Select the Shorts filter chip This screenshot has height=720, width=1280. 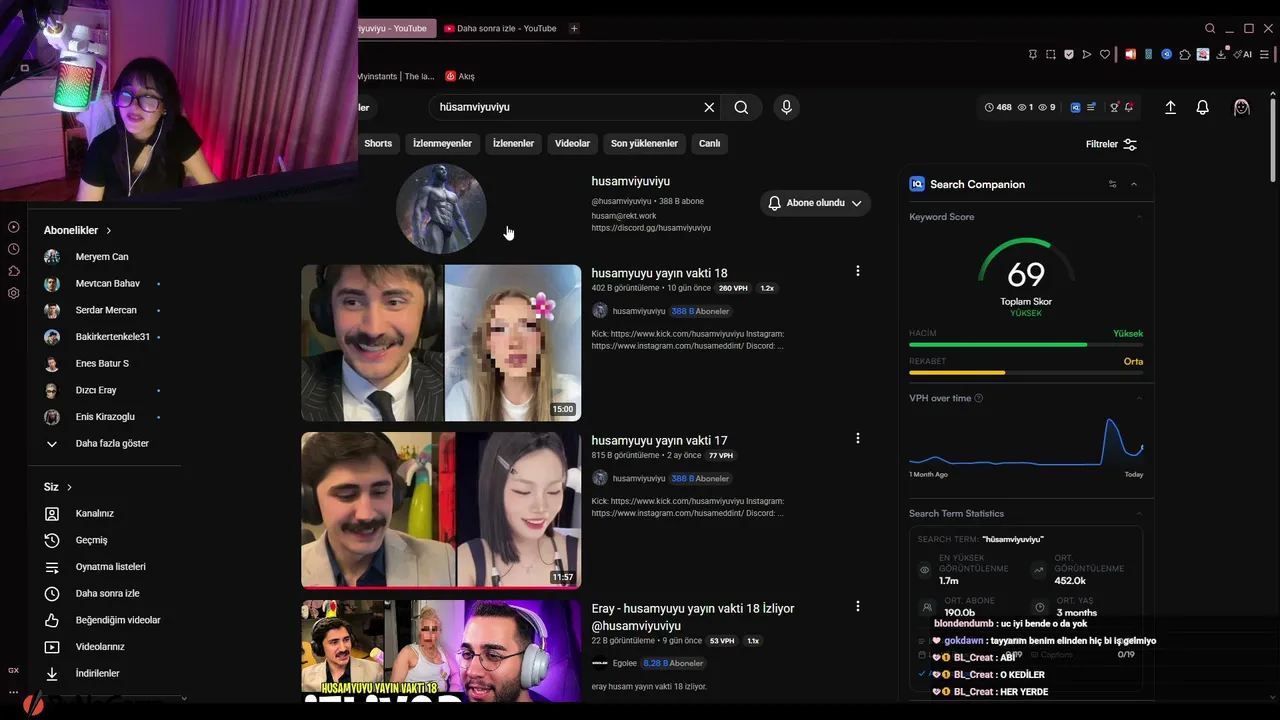(378, 143)
